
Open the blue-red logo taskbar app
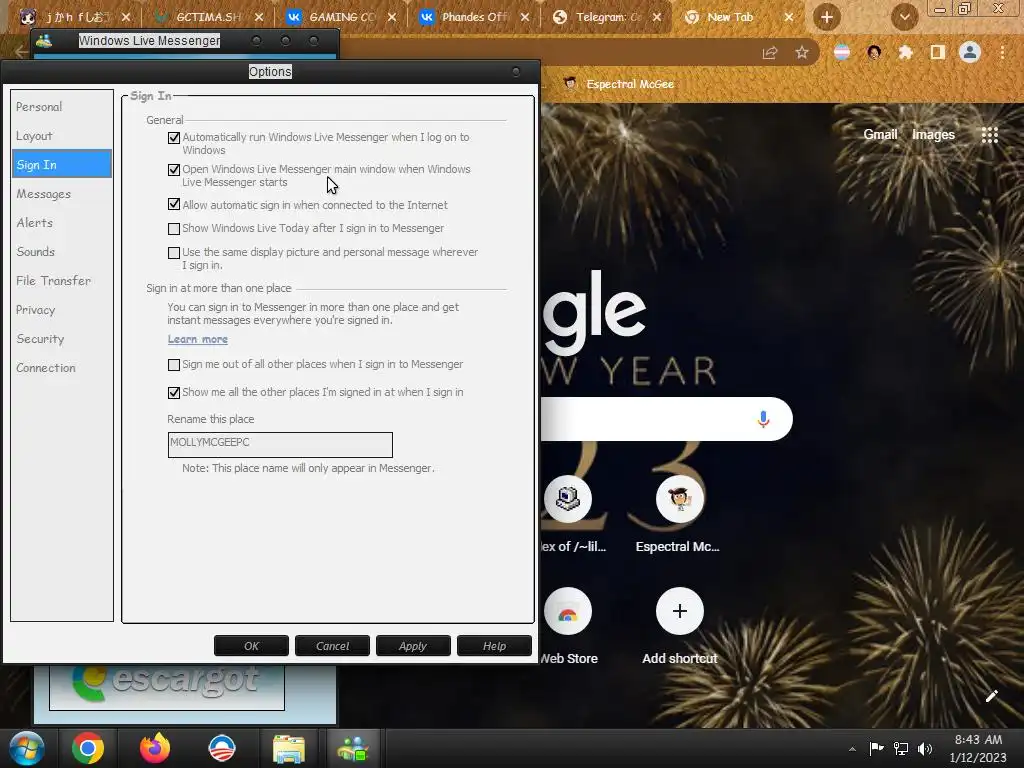[221, 748]
